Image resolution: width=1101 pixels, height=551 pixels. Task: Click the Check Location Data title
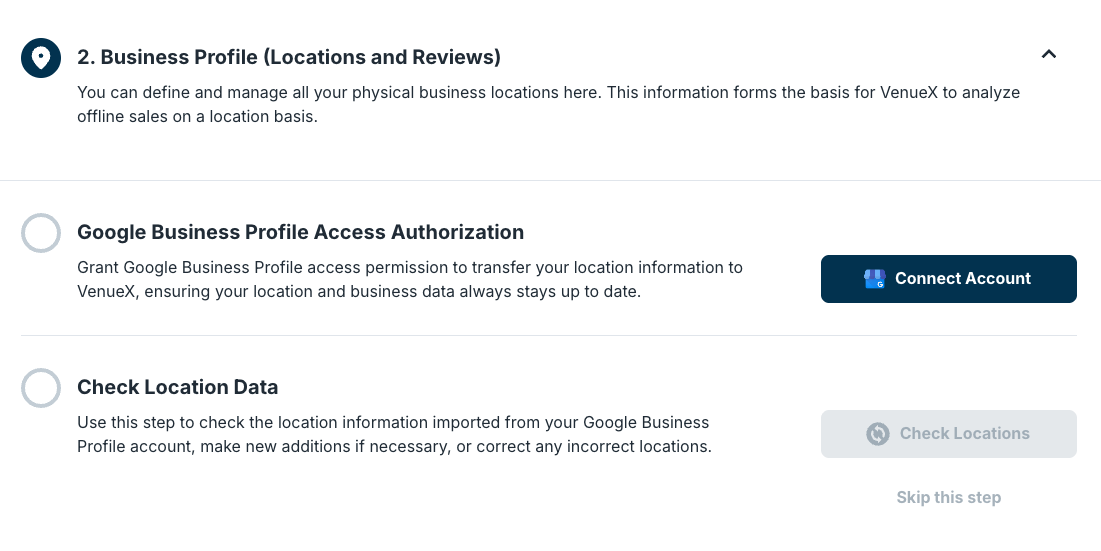[178, 387]
